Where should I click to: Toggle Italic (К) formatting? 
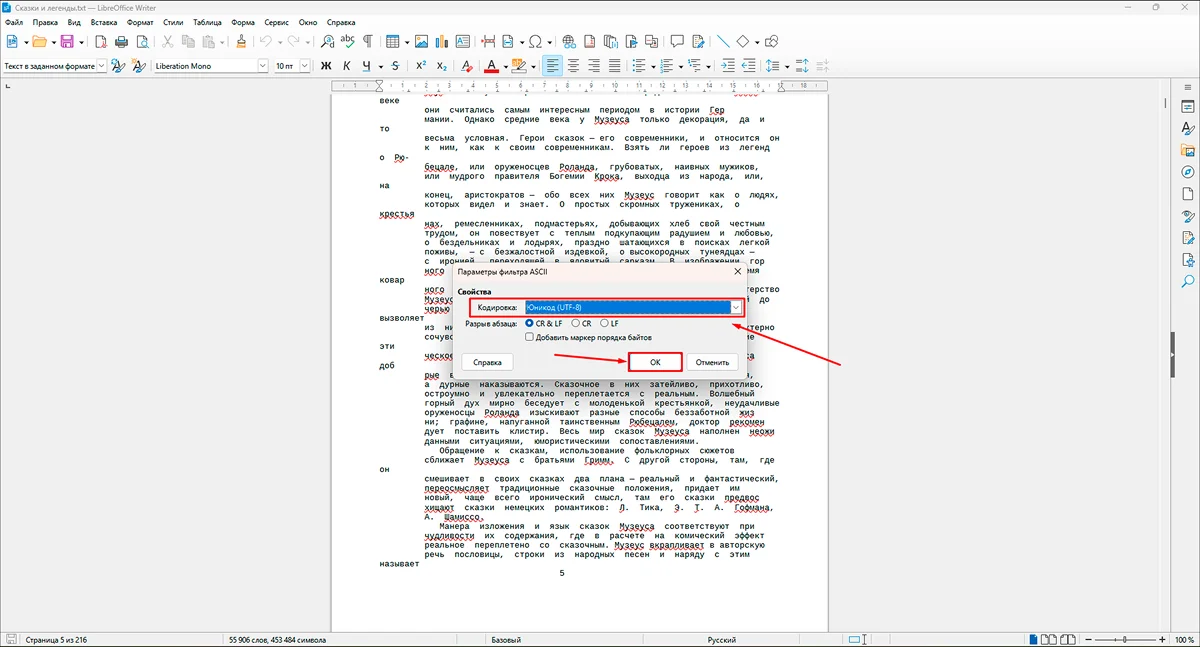(x=347, y=66)
